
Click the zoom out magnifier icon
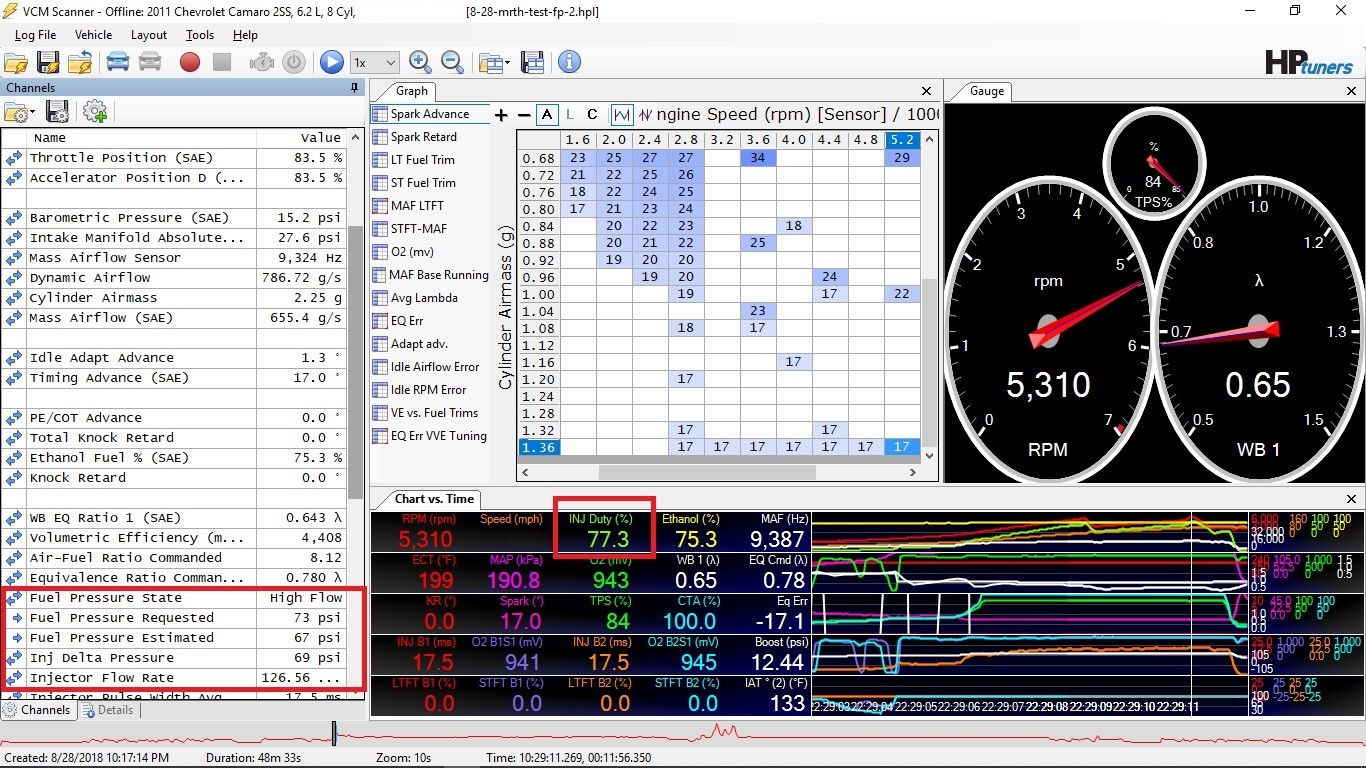[452, 62]
